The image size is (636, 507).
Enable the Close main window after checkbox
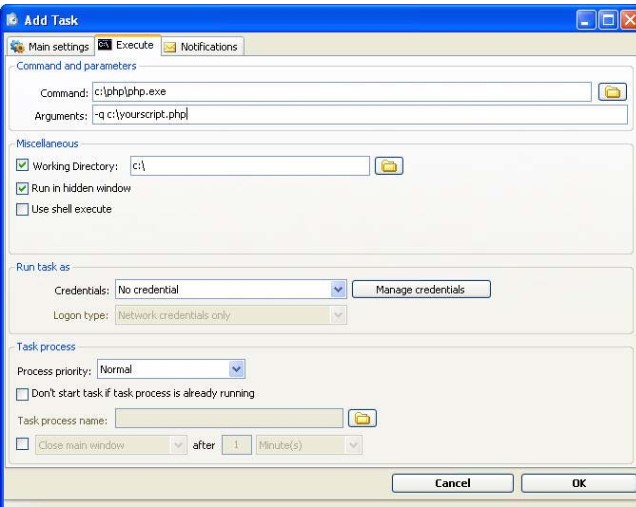pos(22,444)
